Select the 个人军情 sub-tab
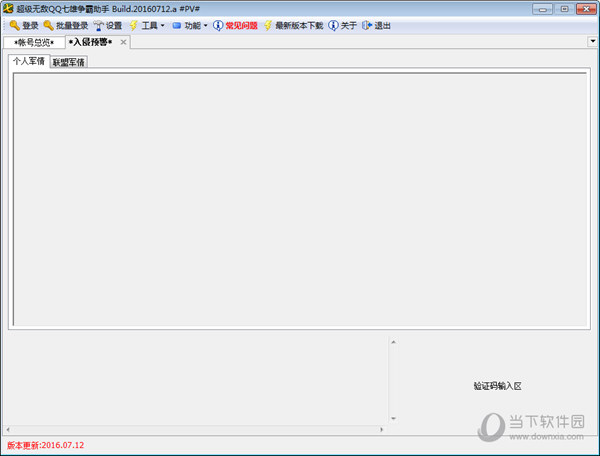This screenshot has width=600, height=456. point(29,61)
